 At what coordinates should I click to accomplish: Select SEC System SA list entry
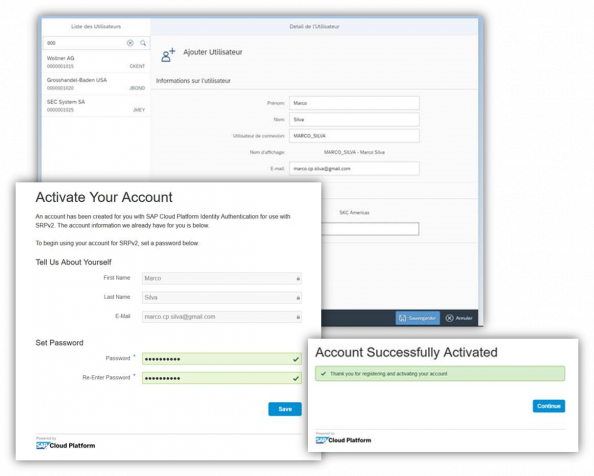[x=96, y=106]
